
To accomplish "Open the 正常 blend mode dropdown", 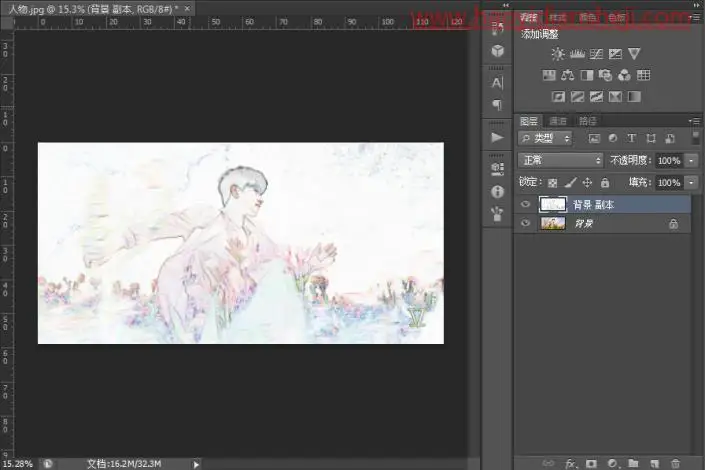I will [561, 160].
